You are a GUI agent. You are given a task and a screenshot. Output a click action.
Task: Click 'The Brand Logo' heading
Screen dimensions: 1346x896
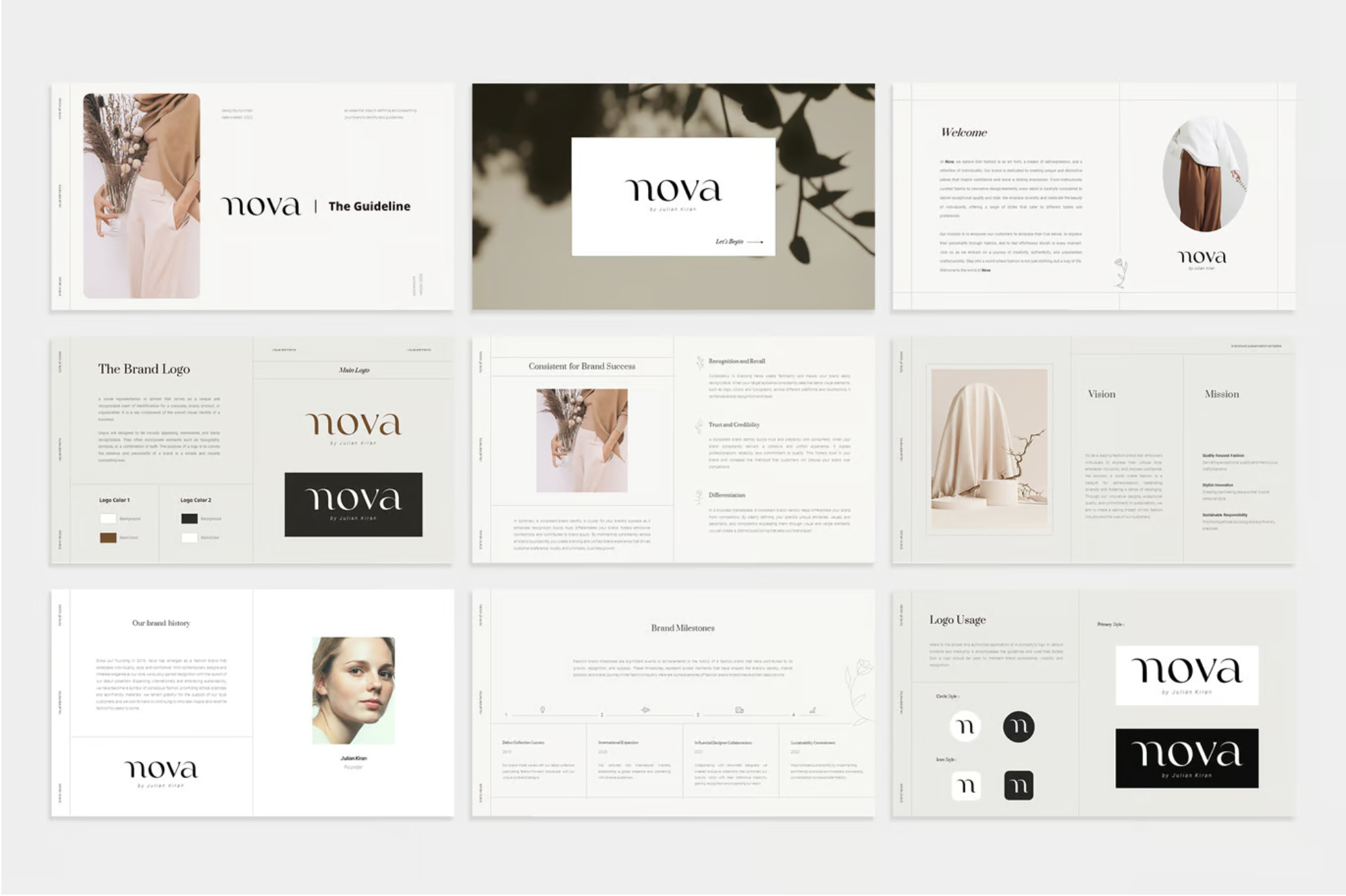tap(144, 369)
